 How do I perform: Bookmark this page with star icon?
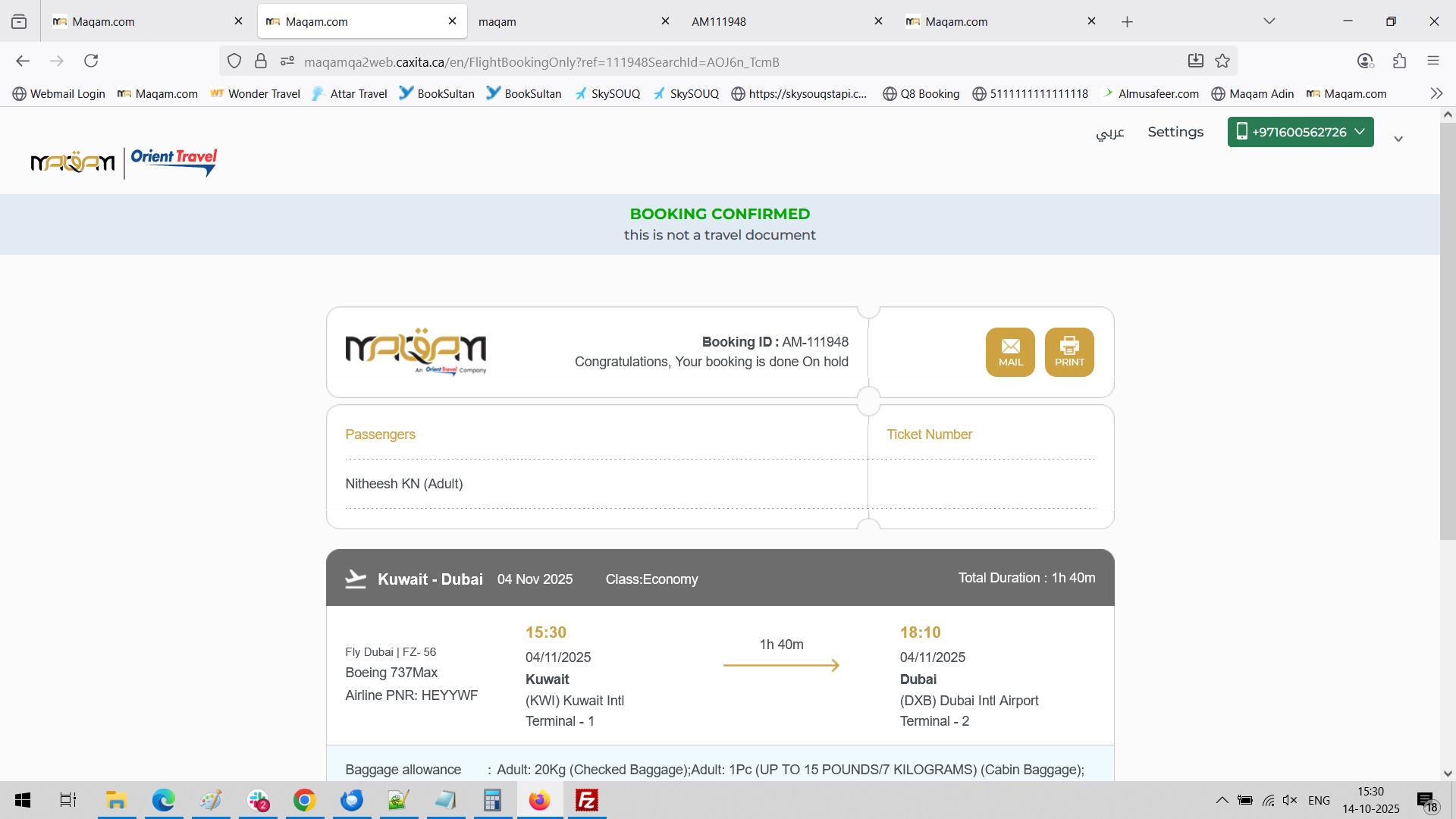[1222, 61]
